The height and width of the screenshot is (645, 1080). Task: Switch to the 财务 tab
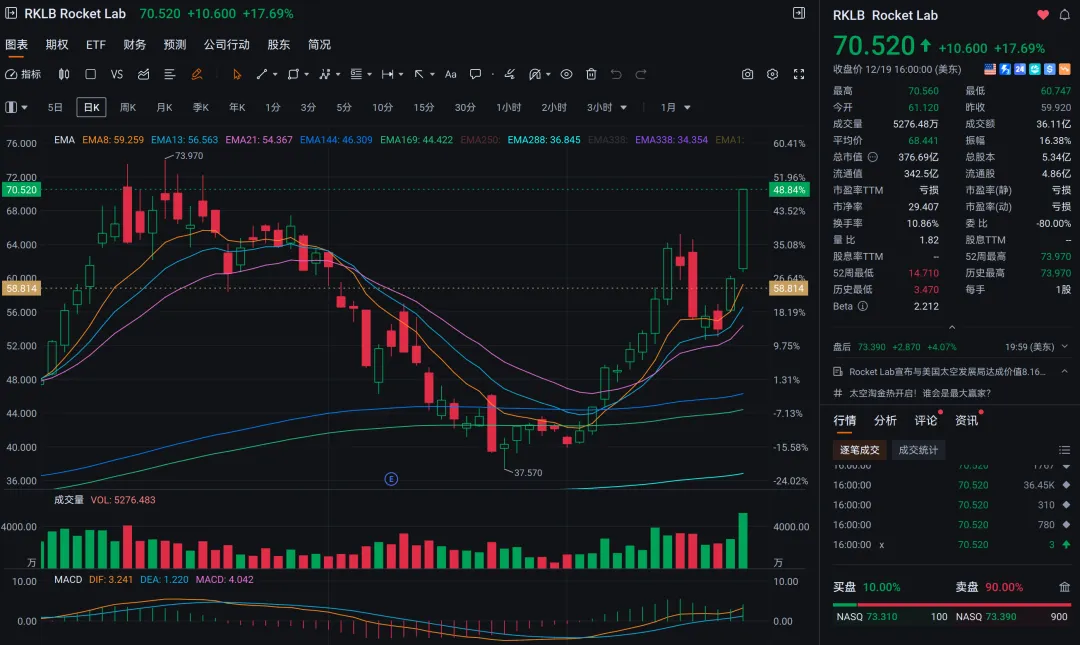point(135,45)
